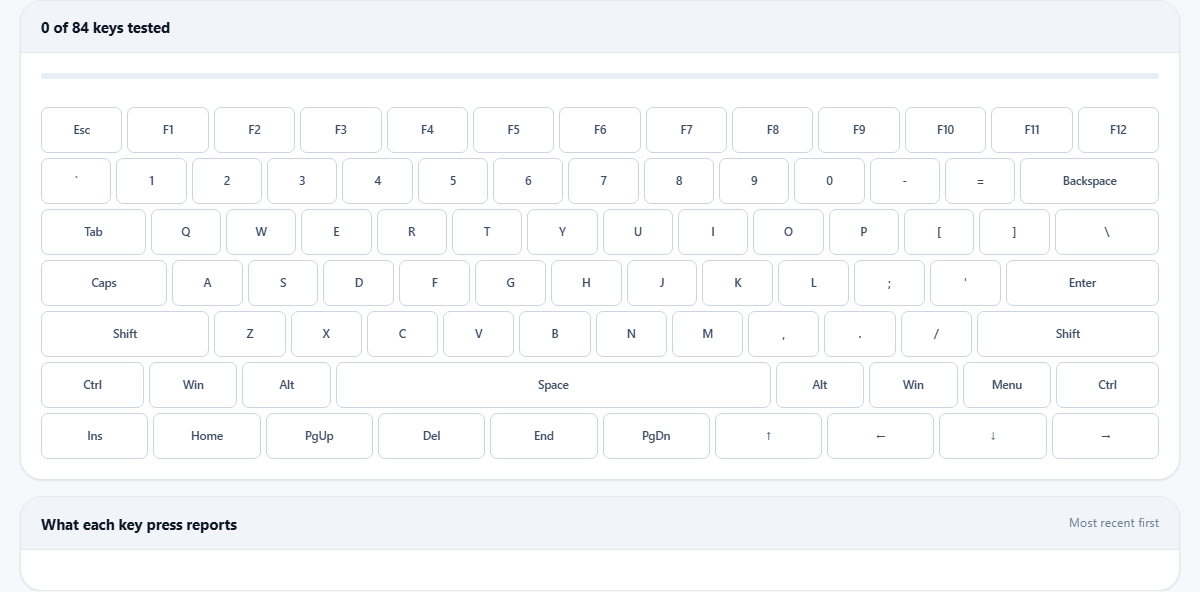Select the left Shift key
Viewport: 1200px width, 592px height.
click(x=125, y=334)
